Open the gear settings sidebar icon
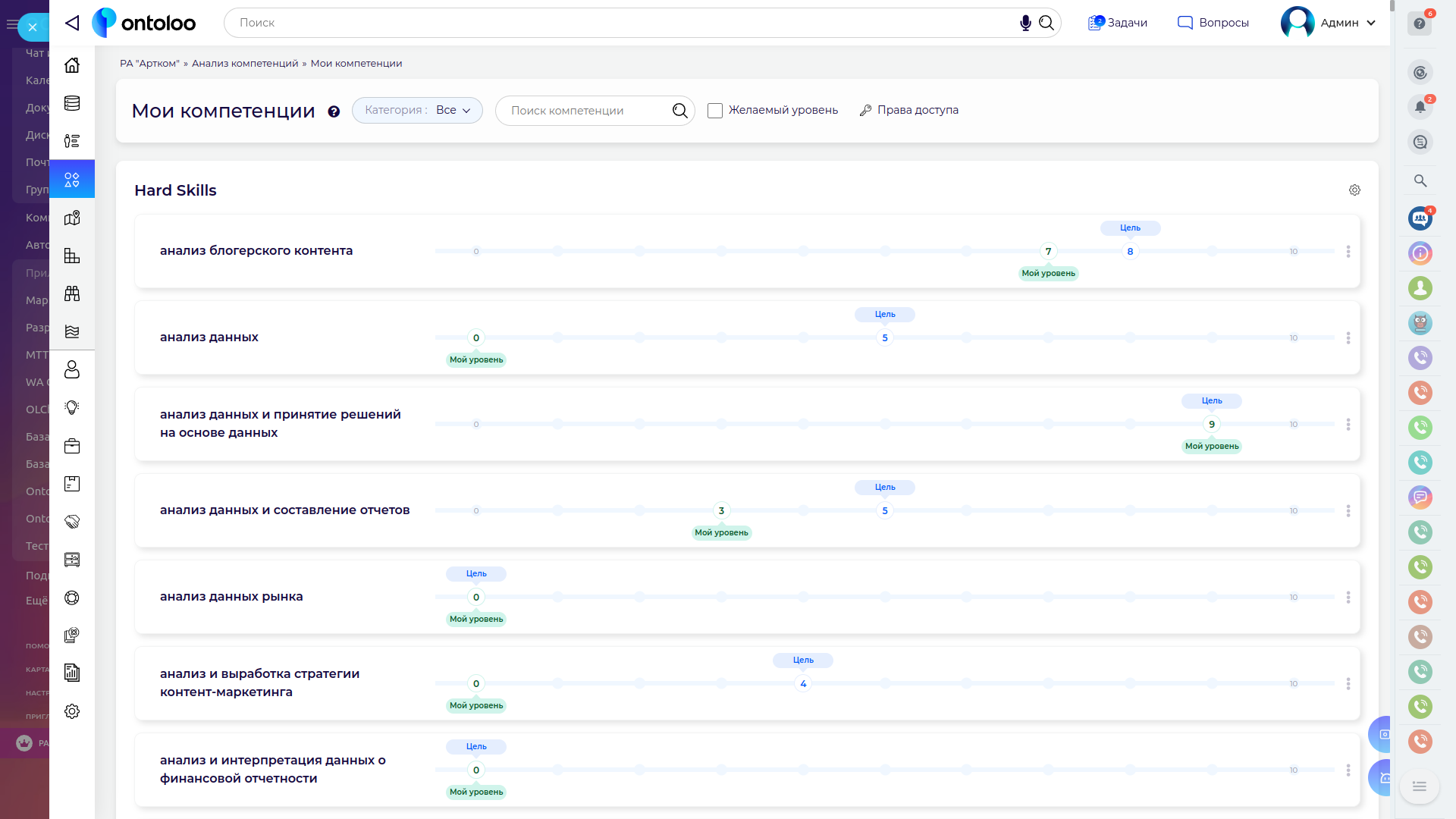The height and width of the screenshot is (819, 1456). (72, 711)
